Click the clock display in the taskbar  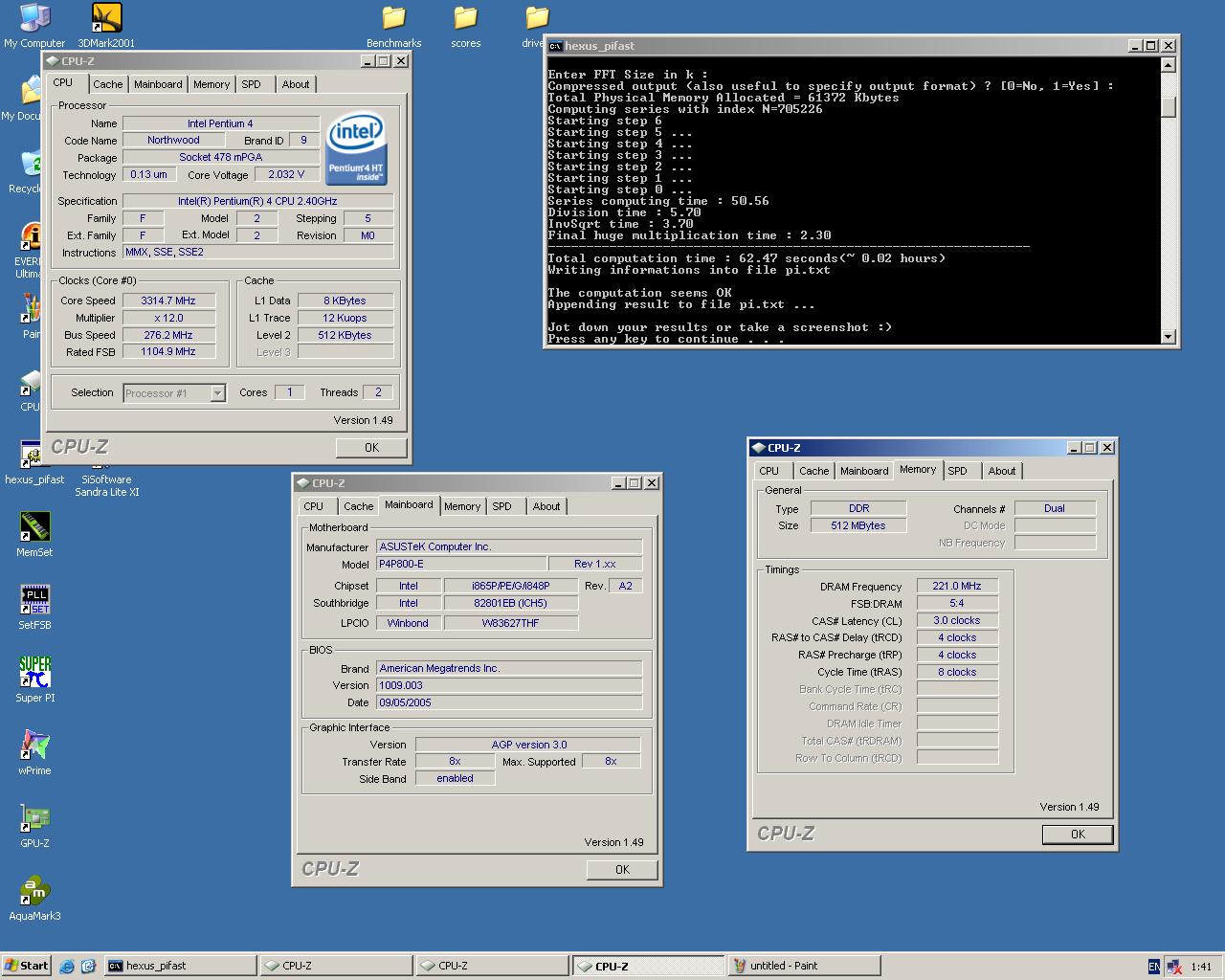click(1201, 967)
